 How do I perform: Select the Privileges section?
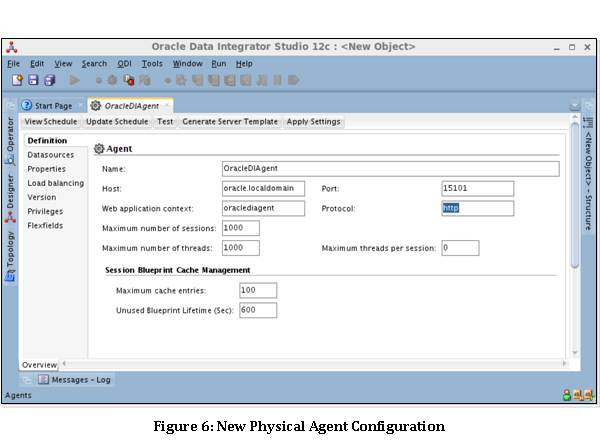click(x=45, y=211)
